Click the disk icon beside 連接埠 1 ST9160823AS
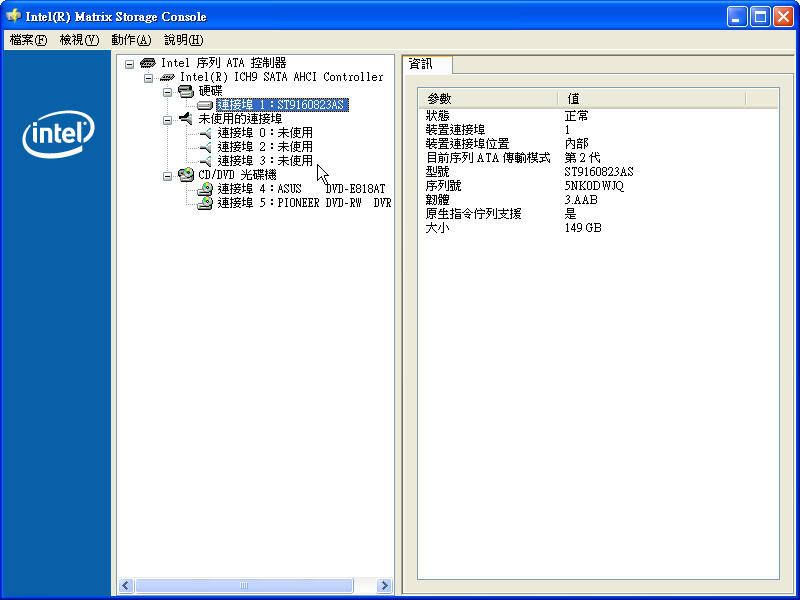800x600 pixels. [205, 105]
